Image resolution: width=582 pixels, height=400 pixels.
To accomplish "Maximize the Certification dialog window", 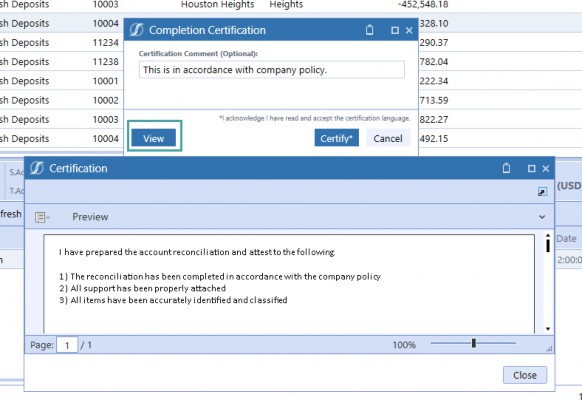I will click(x=532, y=168).
